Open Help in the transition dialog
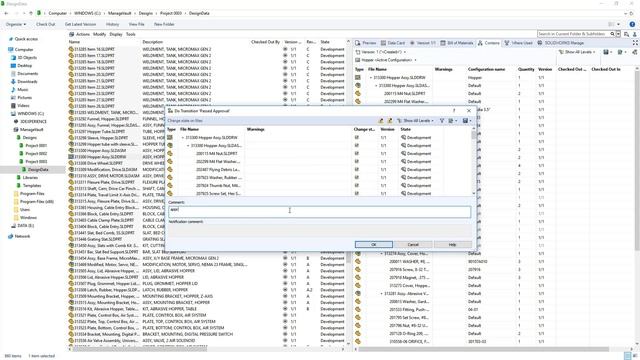 pyautogui.click(x=452, y=244)
